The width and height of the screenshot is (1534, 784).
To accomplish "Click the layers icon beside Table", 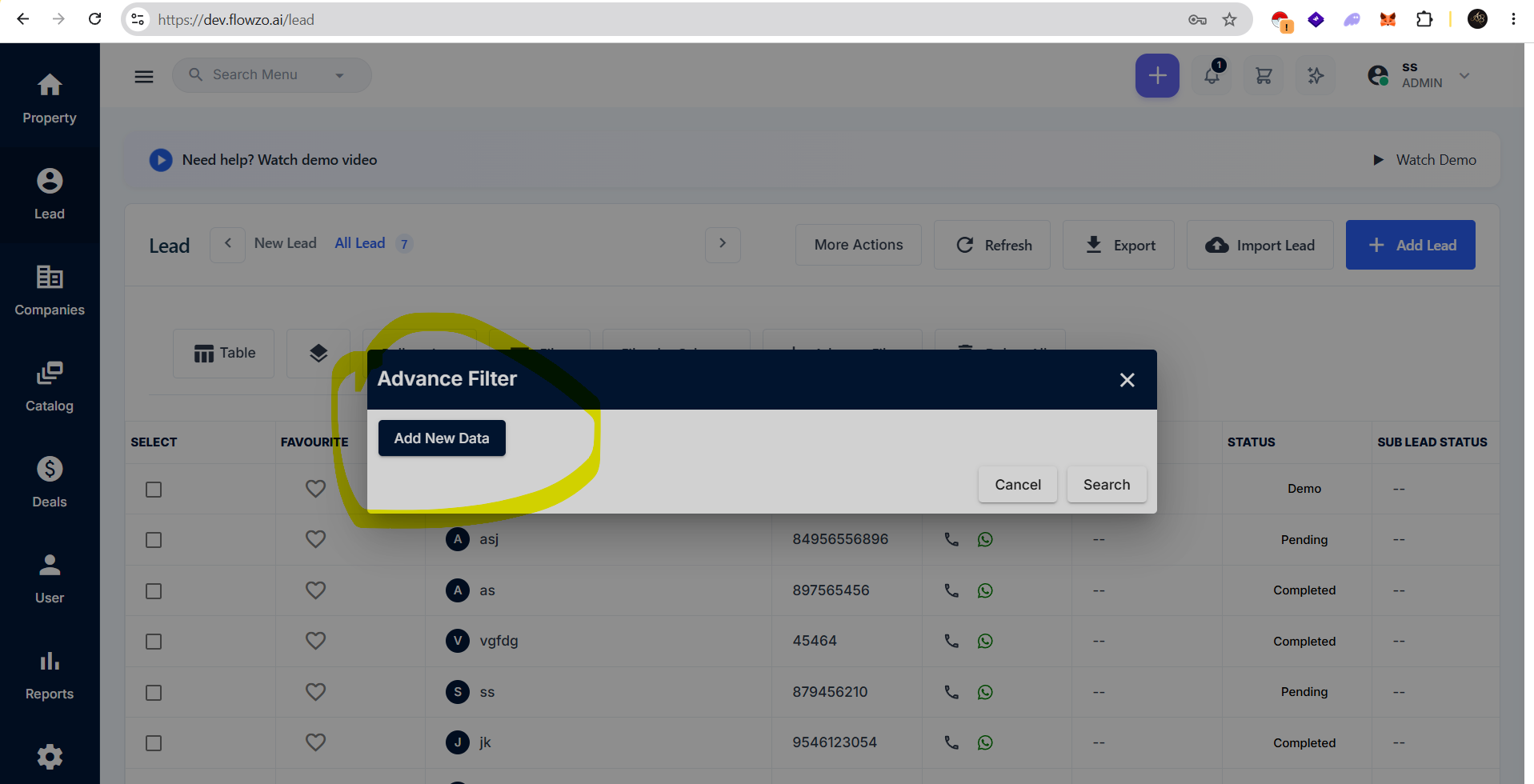I will [318, 353].
